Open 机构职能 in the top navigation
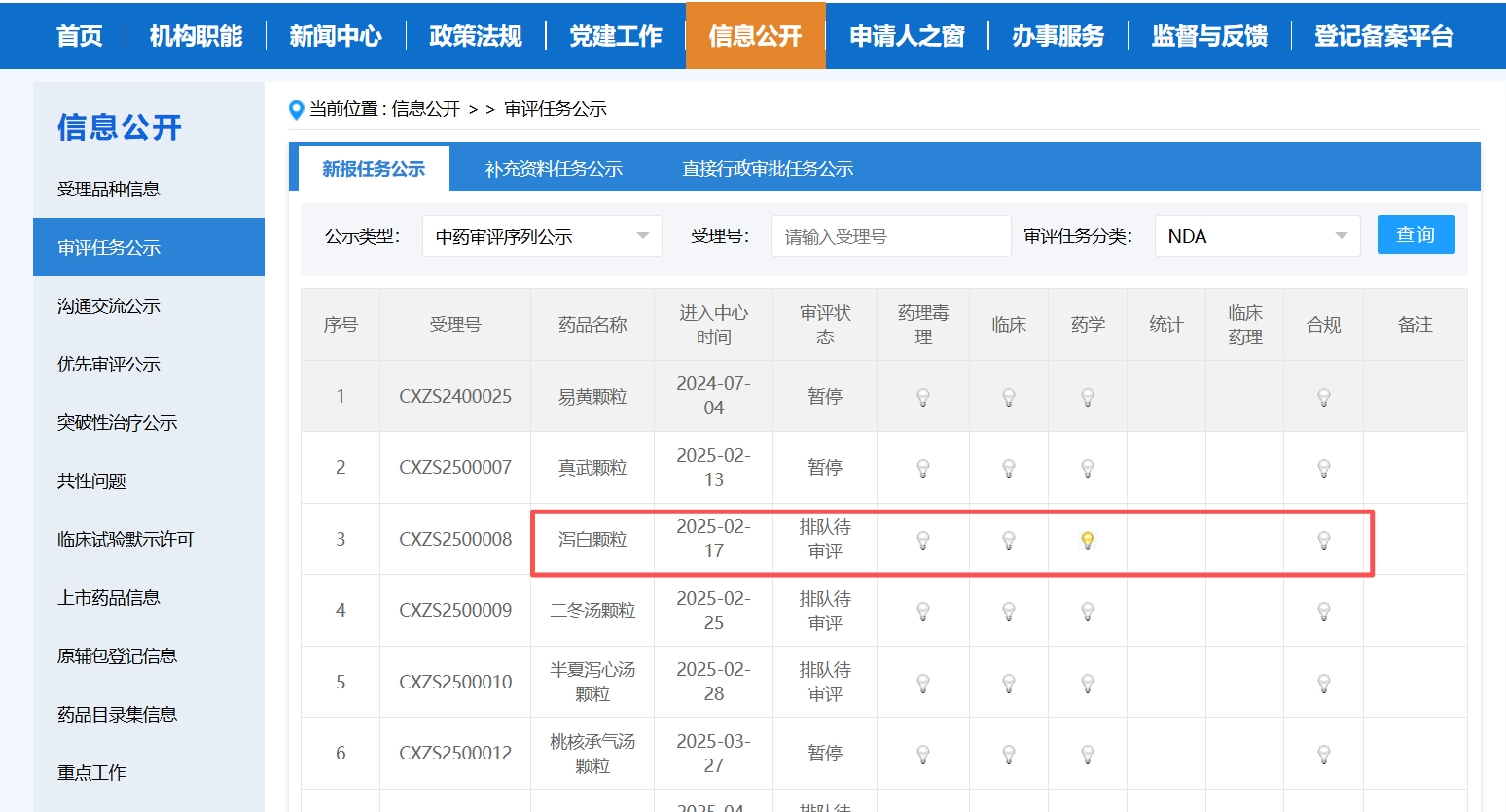 (x=196, y=36)
